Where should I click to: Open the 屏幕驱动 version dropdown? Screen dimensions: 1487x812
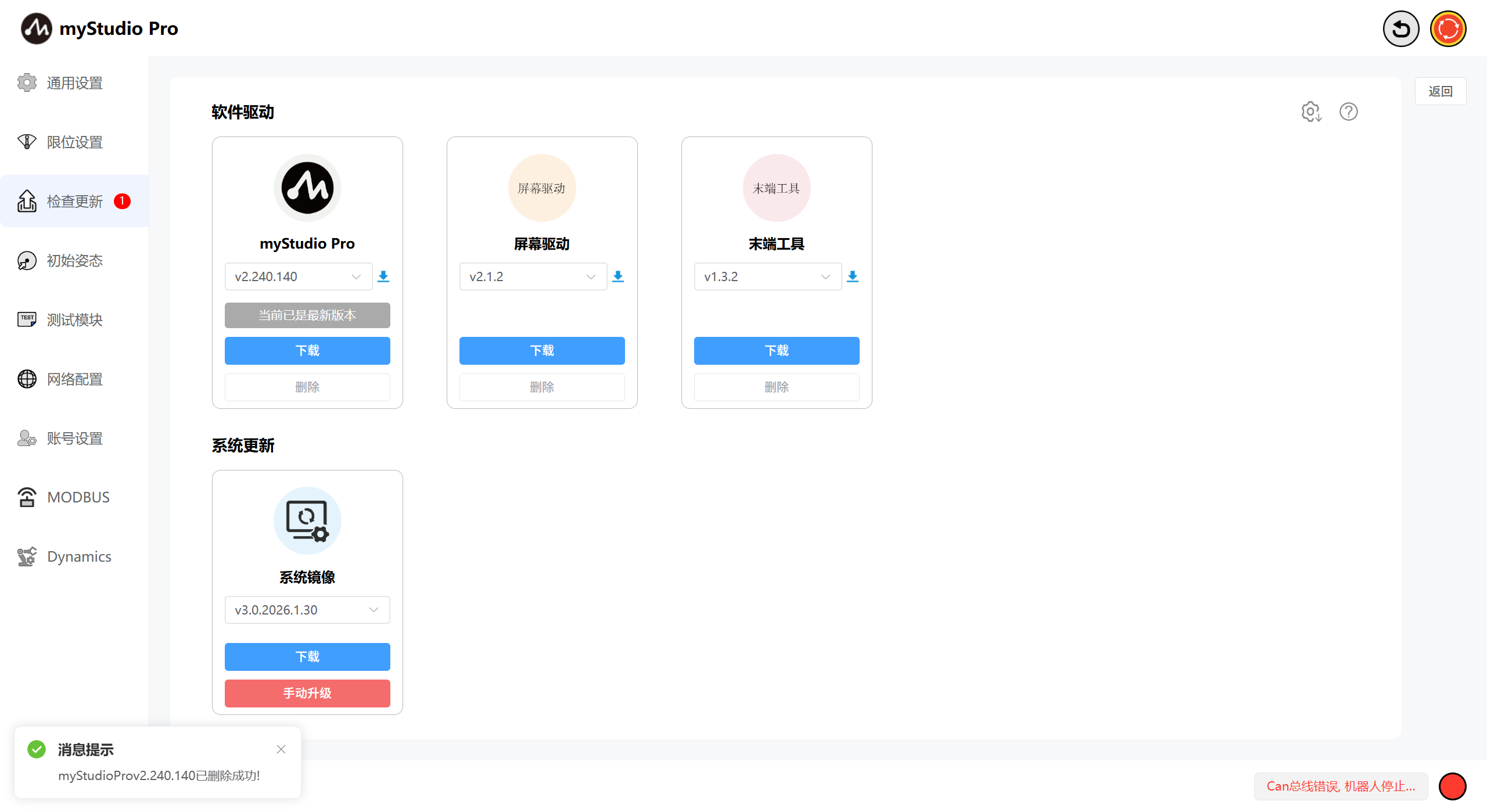coord(533,276)
